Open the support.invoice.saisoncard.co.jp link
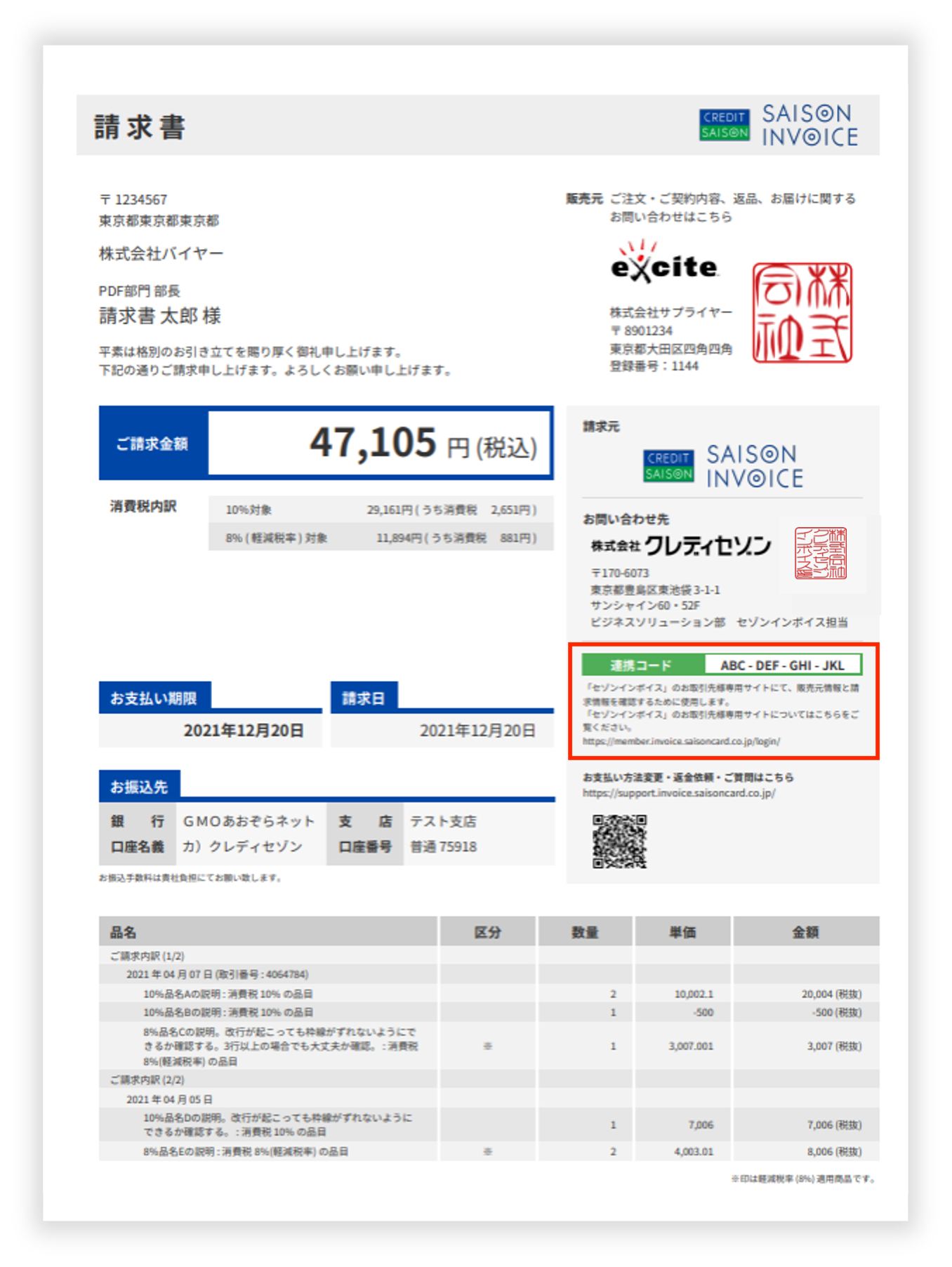Viewport: 952px width, 1267px height. point(679,793)
